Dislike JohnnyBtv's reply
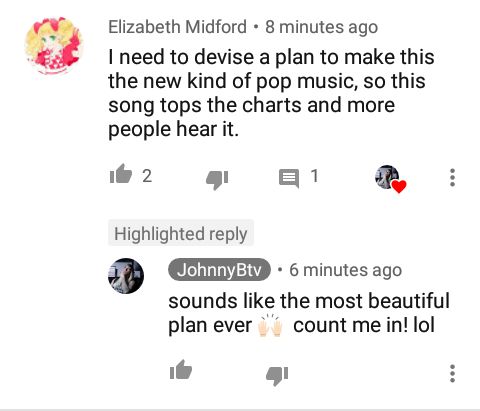Viewport: 480px width, 411px height. [x=277, y=375]
